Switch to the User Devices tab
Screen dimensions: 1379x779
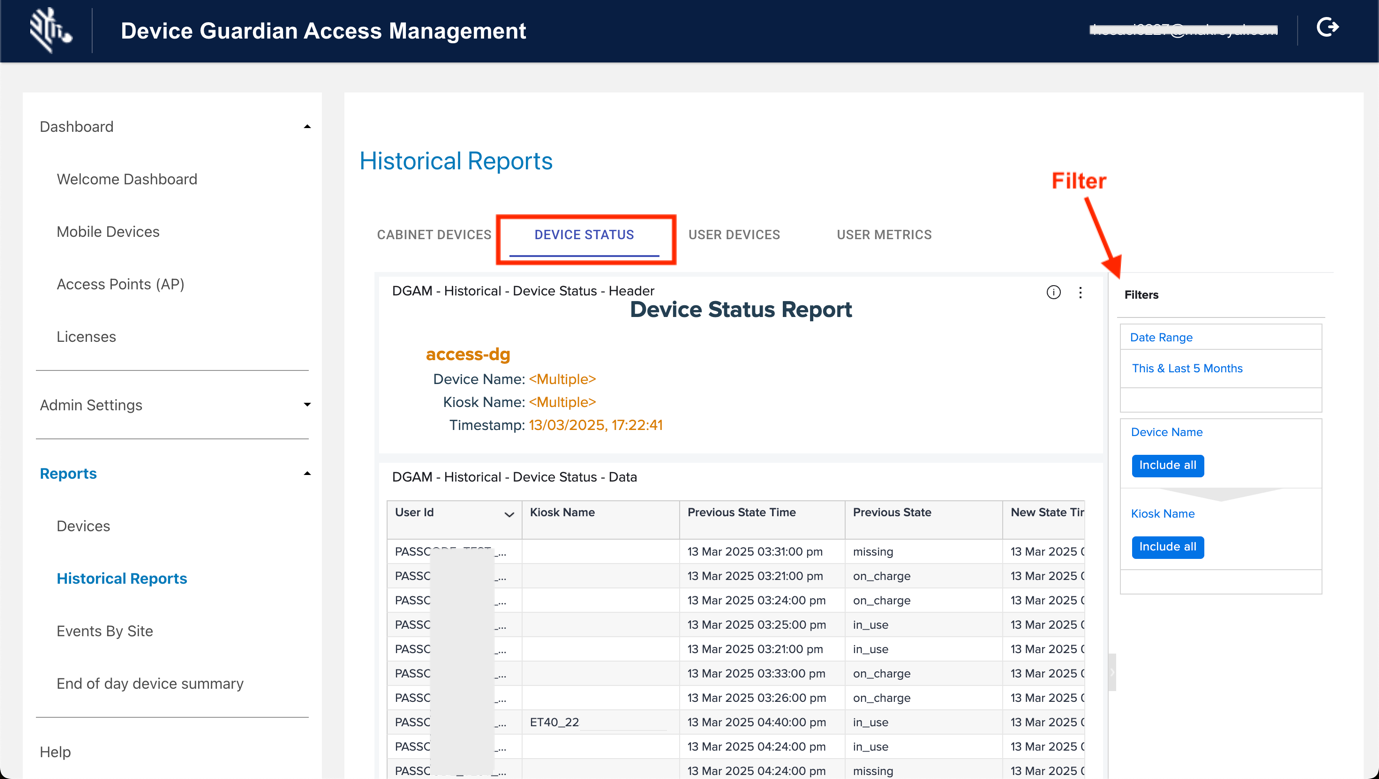tap(734, 235)
